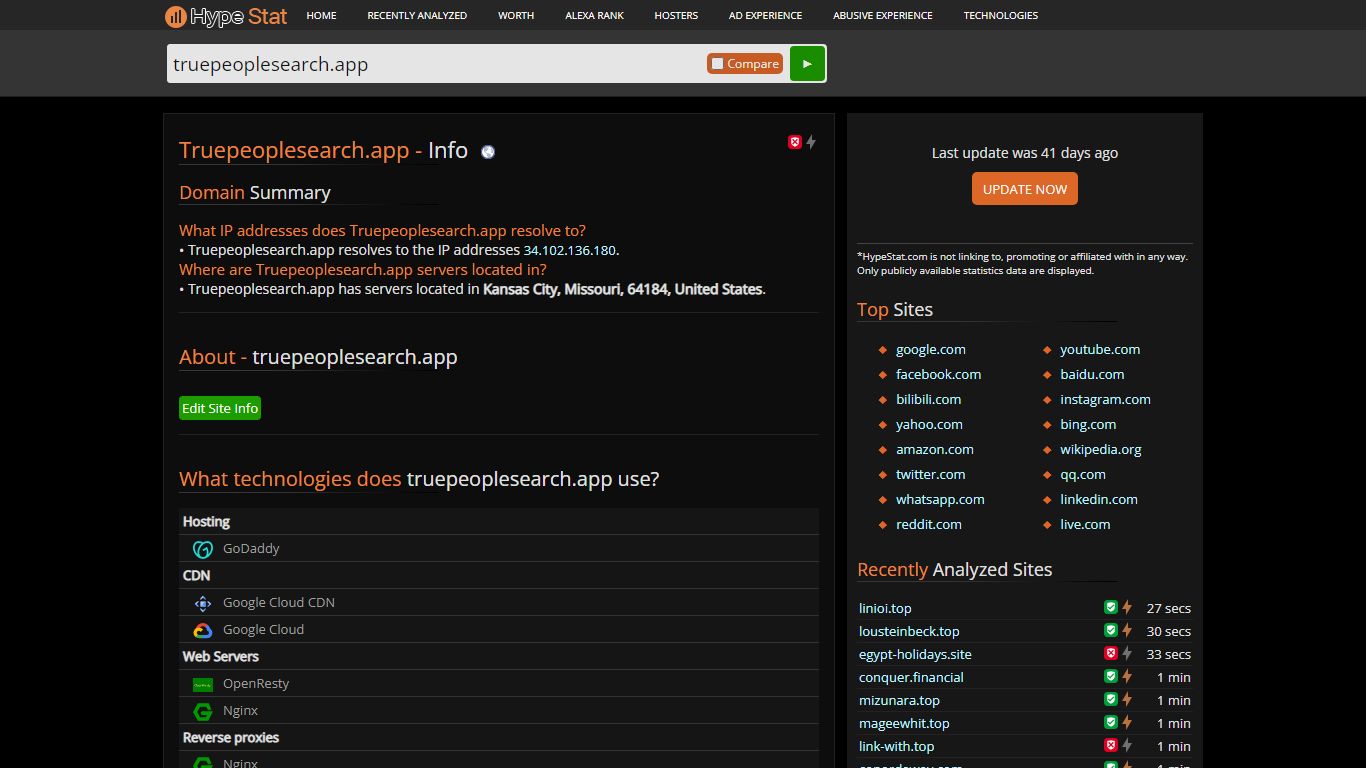Open yahoo.com in Top Sites
This screenshot has height=768, width=1366.
click(x=929, y=425)
